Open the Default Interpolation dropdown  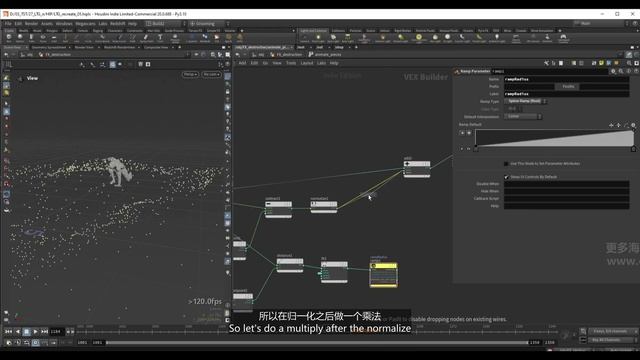(x=523, y=117)
